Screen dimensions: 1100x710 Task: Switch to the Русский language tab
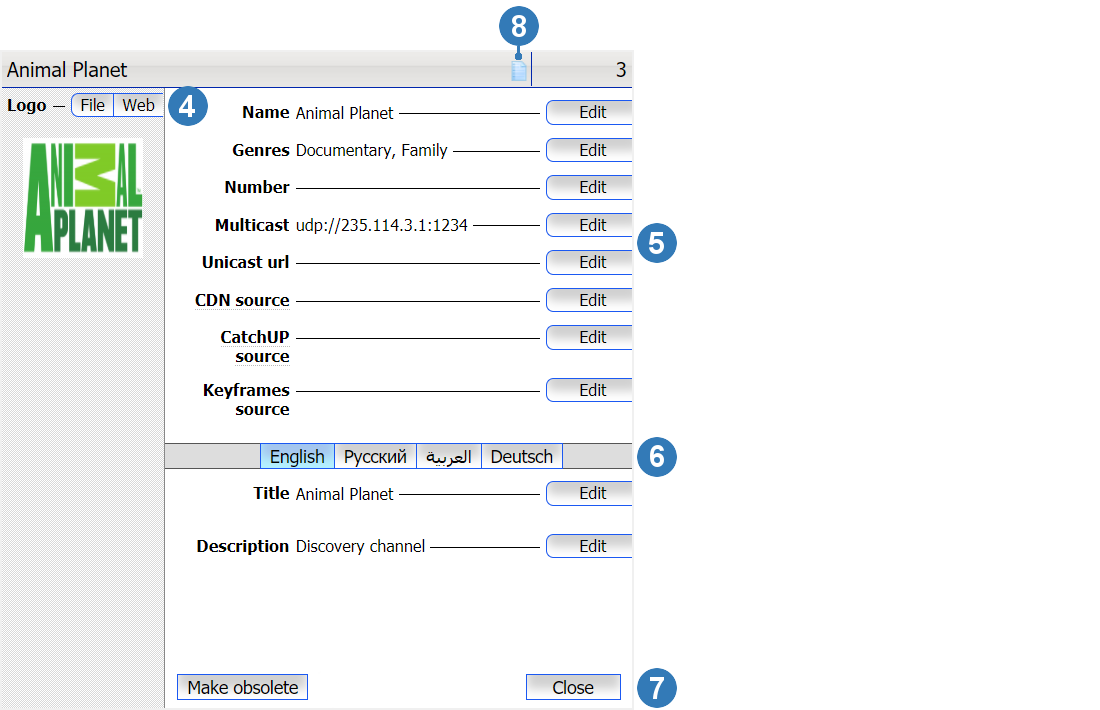click(375, 457)
